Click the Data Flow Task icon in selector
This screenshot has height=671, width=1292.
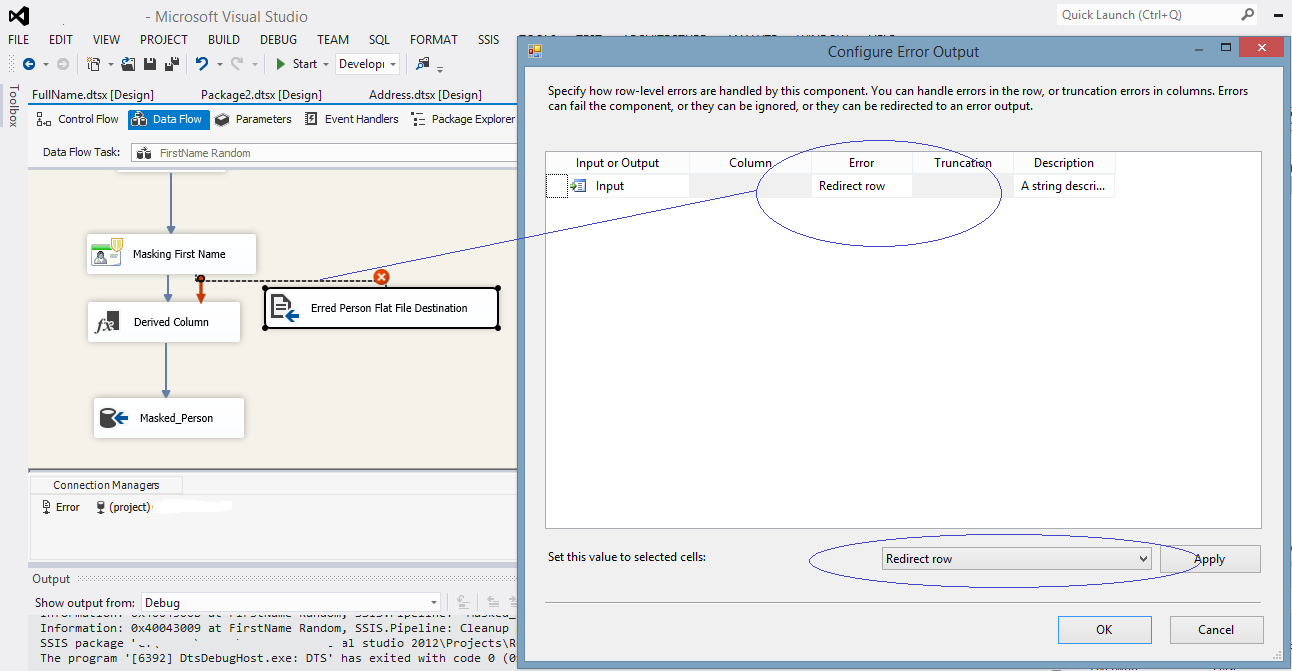pyautogui.click(x=144, y=153)
